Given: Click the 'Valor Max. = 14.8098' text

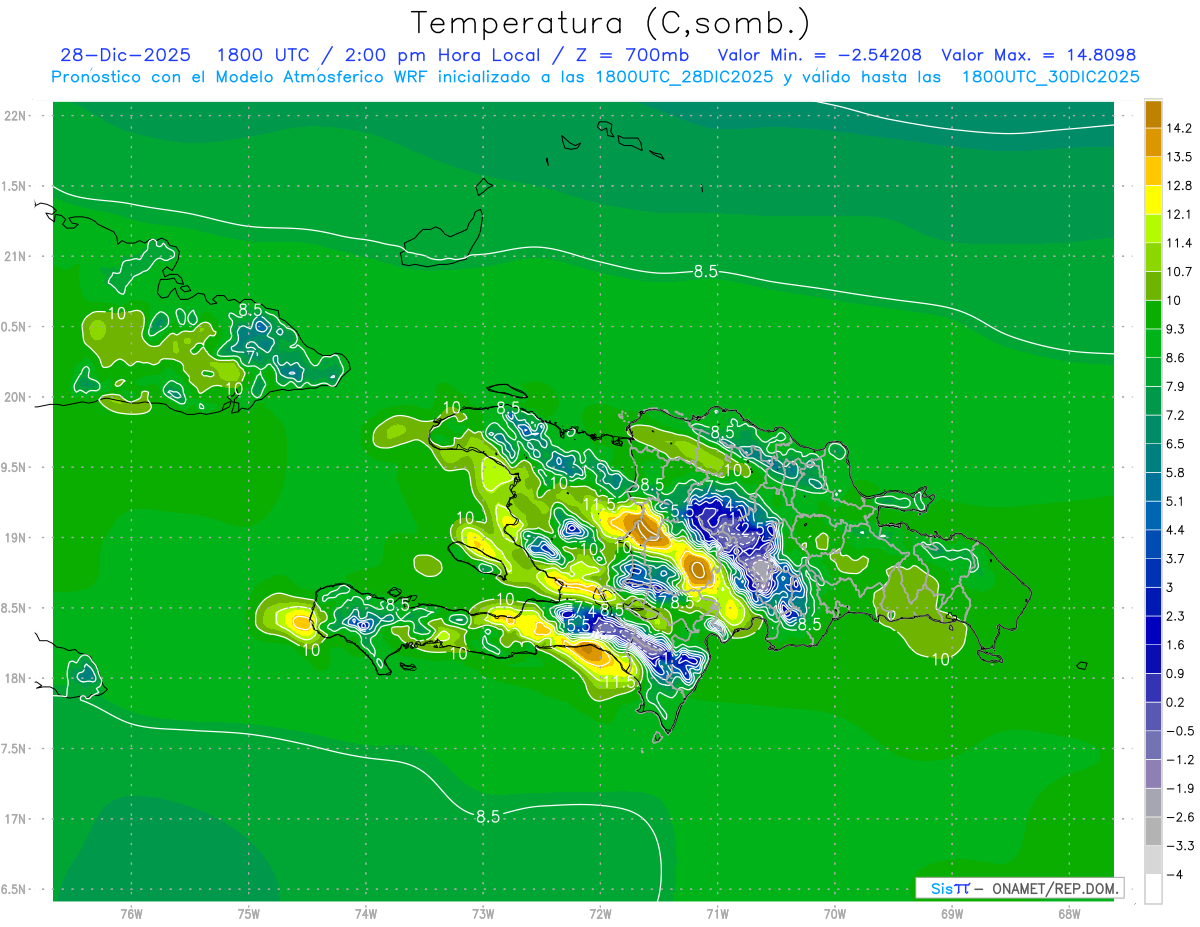Looking at the screenshot, I should [1039, 55].
